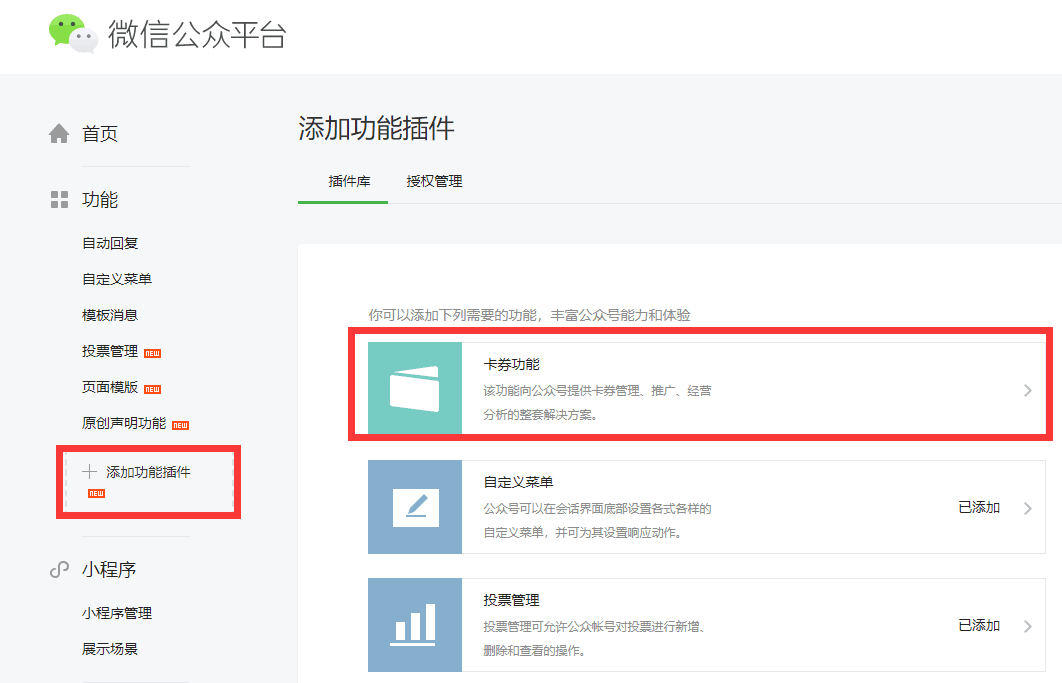Click the 卡券功能 card icon
This screenshot has width=1062, height=683.
[414, 388]
